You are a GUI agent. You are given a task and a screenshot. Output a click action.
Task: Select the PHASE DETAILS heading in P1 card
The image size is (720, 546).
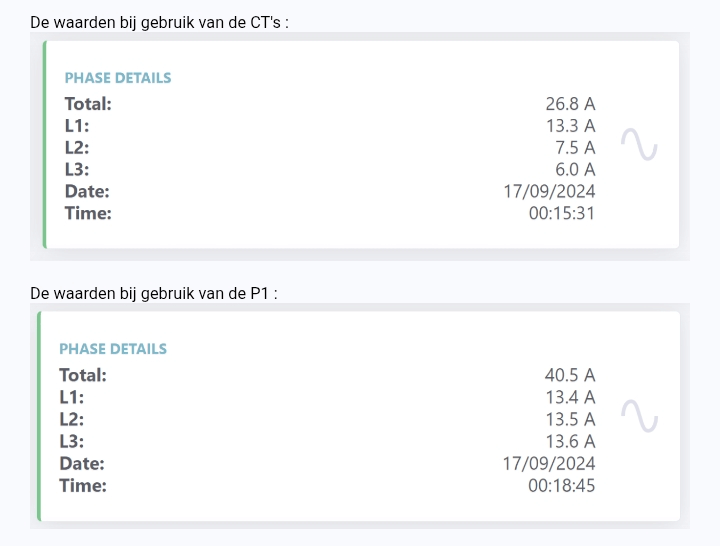pos(113,349)
